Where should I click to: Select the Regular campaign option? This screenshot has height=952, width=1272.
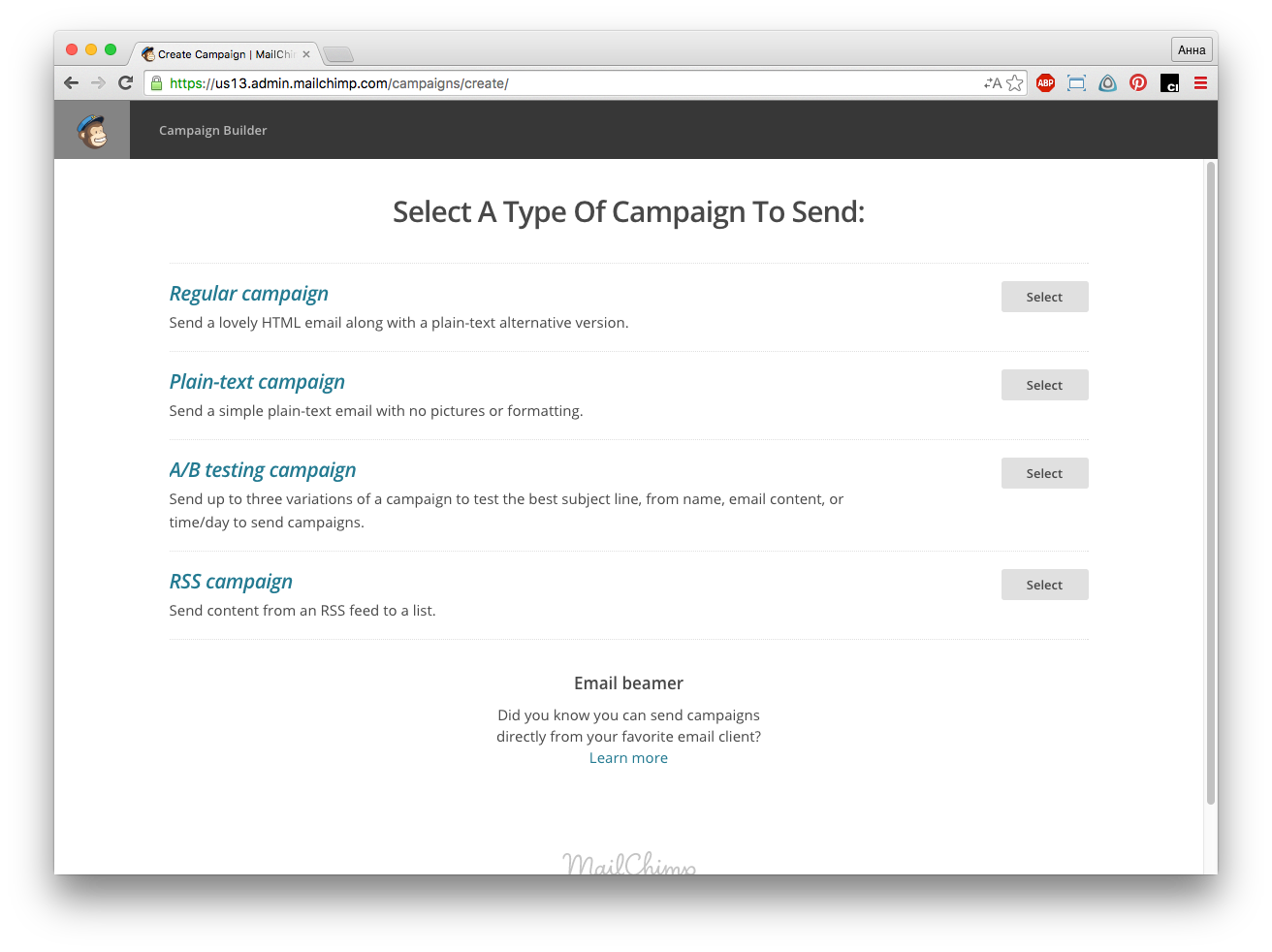pyautogui.click(x=1044, y=297)
